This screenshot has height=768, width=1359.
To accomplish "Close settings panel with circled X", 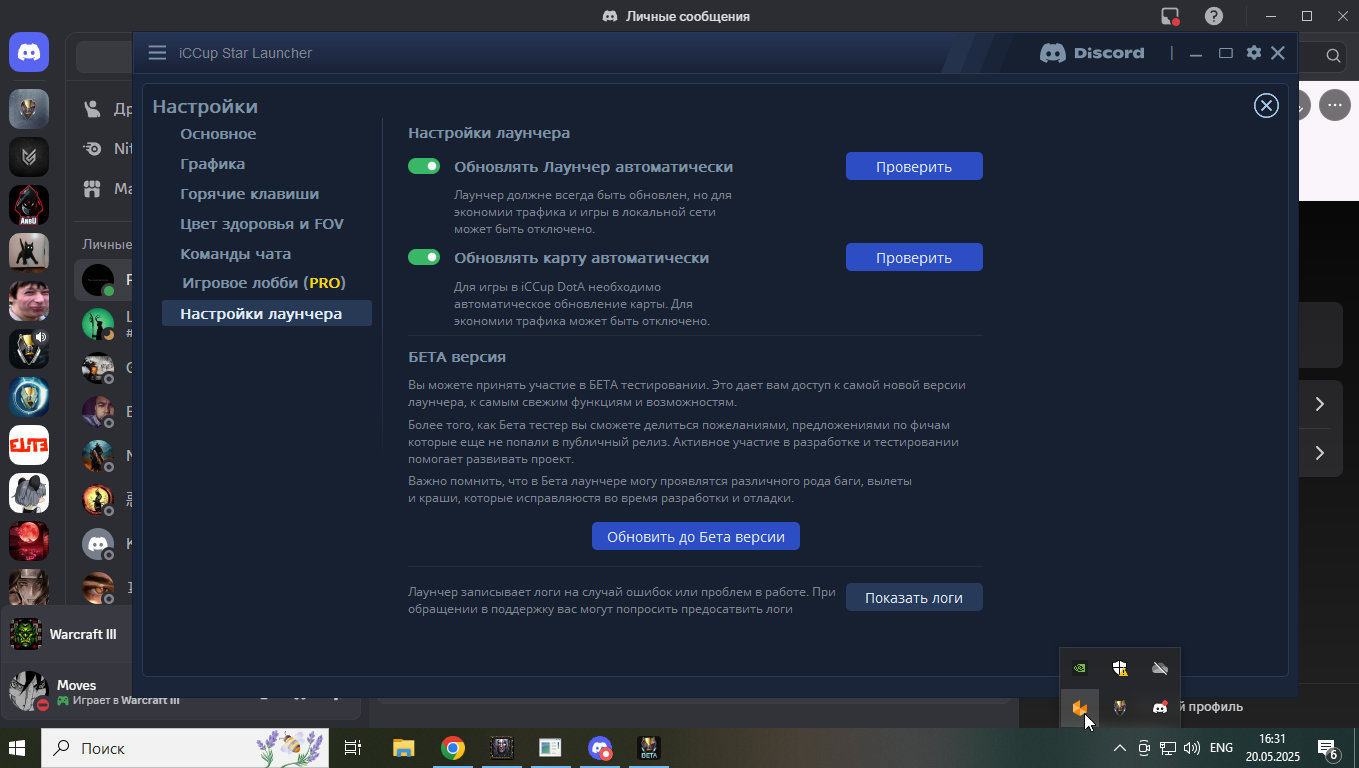I will point(1266,105).
